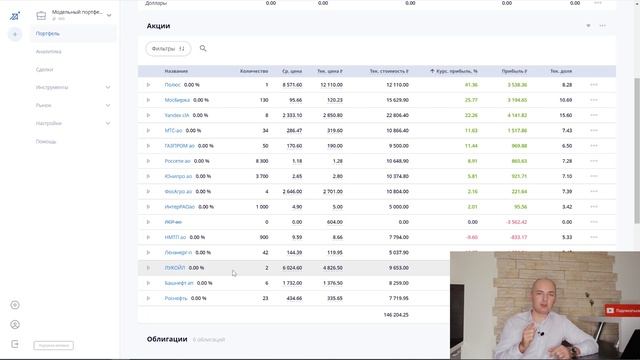640x360 pixels.
Task: Expand Инструменты menu chevron
Action: point(108,87)
